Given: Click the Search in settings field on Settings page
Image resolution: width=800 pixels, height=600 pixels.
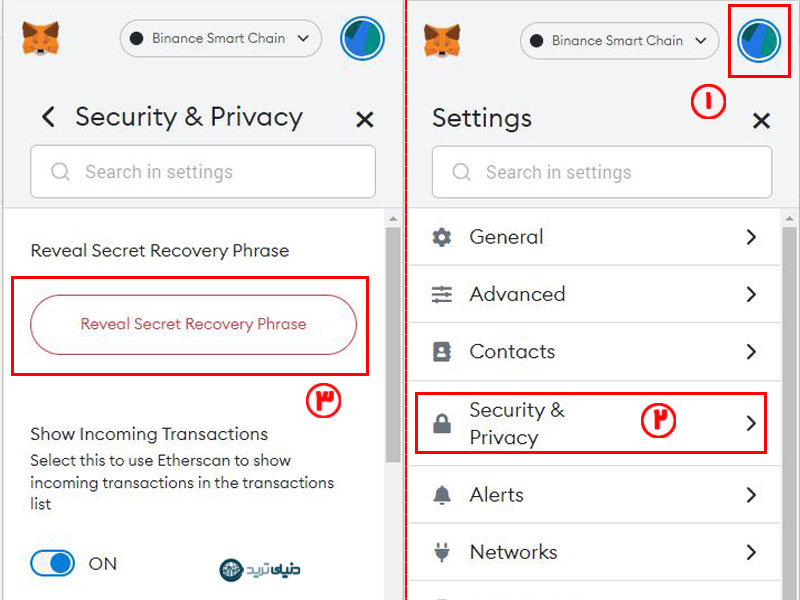Looking at the screenshot, I should (x=602, y=172).
